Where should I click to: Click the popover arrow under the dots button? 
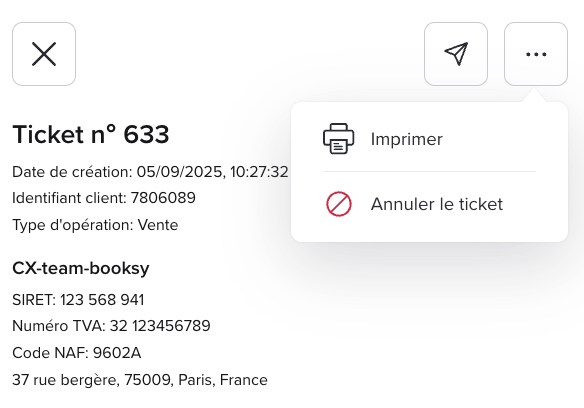[x=534, y=95]
